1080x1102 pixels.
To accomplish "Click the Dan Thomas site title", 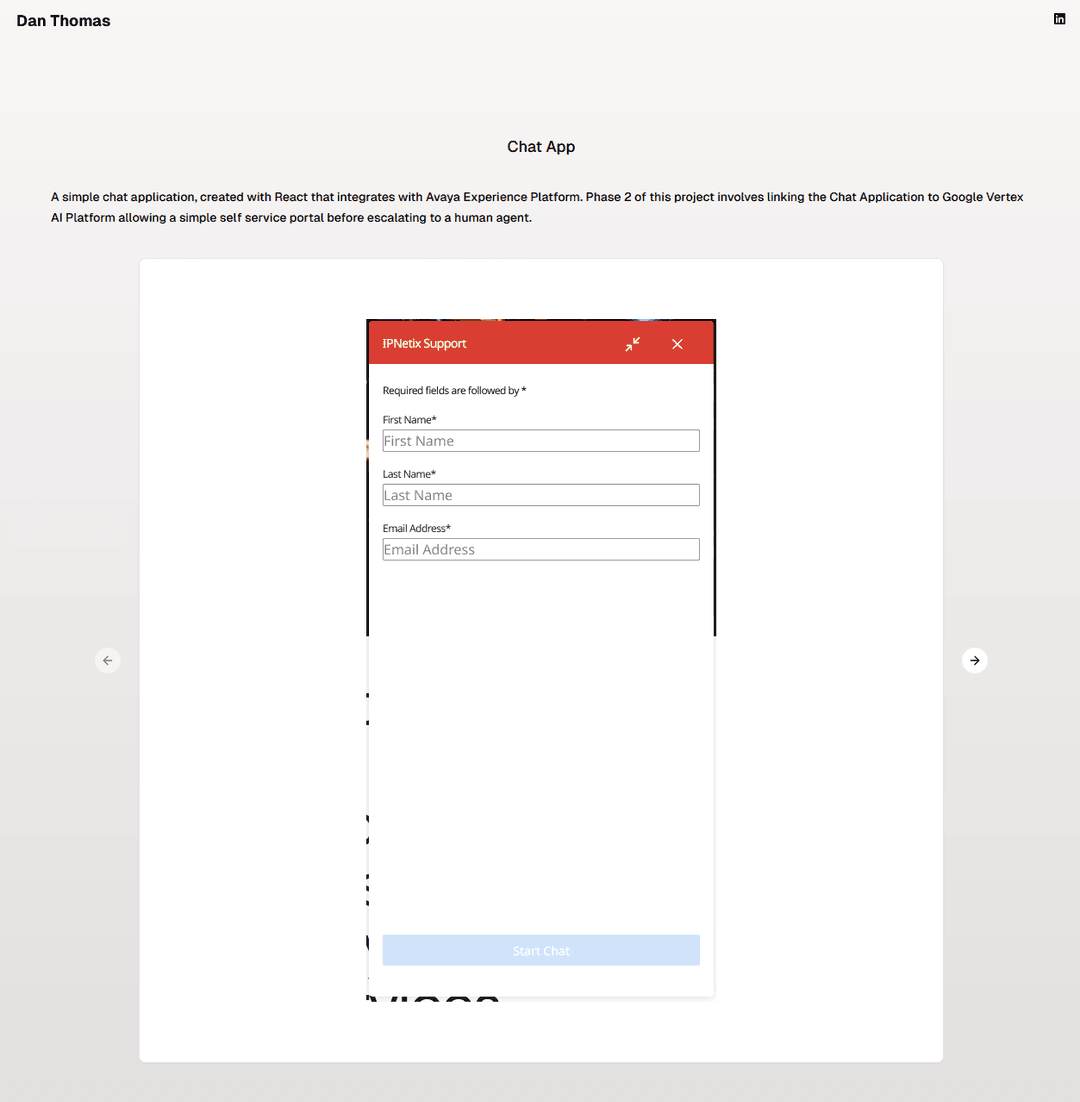I will click(63, 20).
